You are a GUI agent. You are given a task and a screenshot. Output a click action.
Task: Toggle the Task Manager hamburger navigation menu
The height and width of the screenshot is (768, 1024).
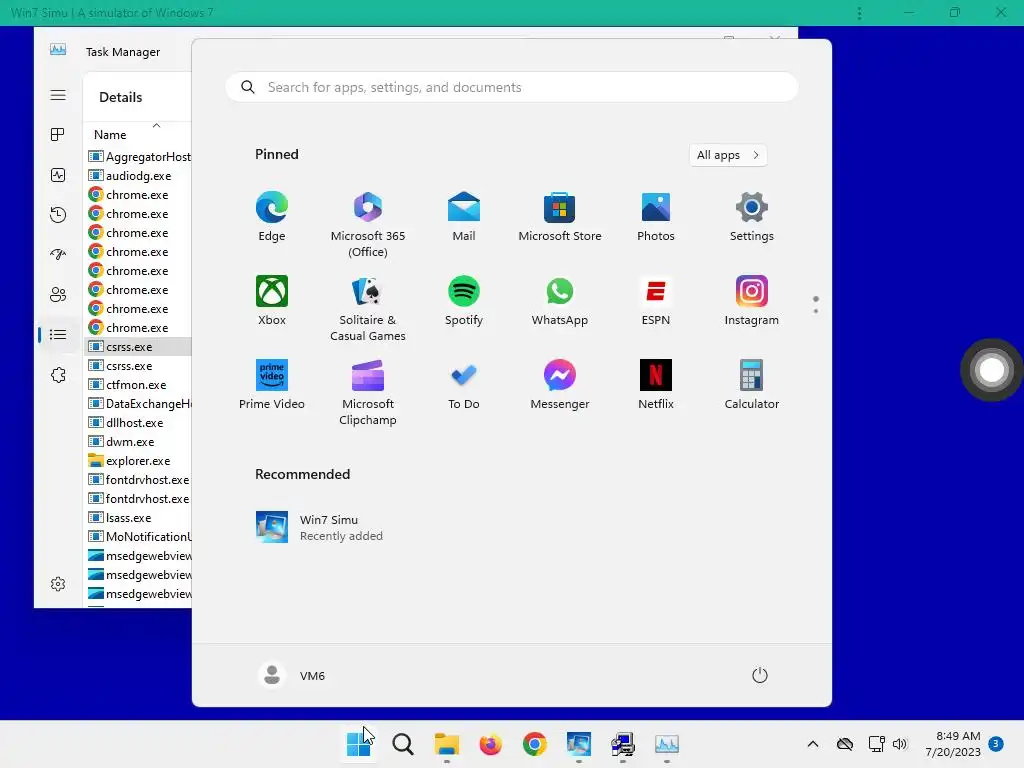pyautogui.click(x=58, y=95)
